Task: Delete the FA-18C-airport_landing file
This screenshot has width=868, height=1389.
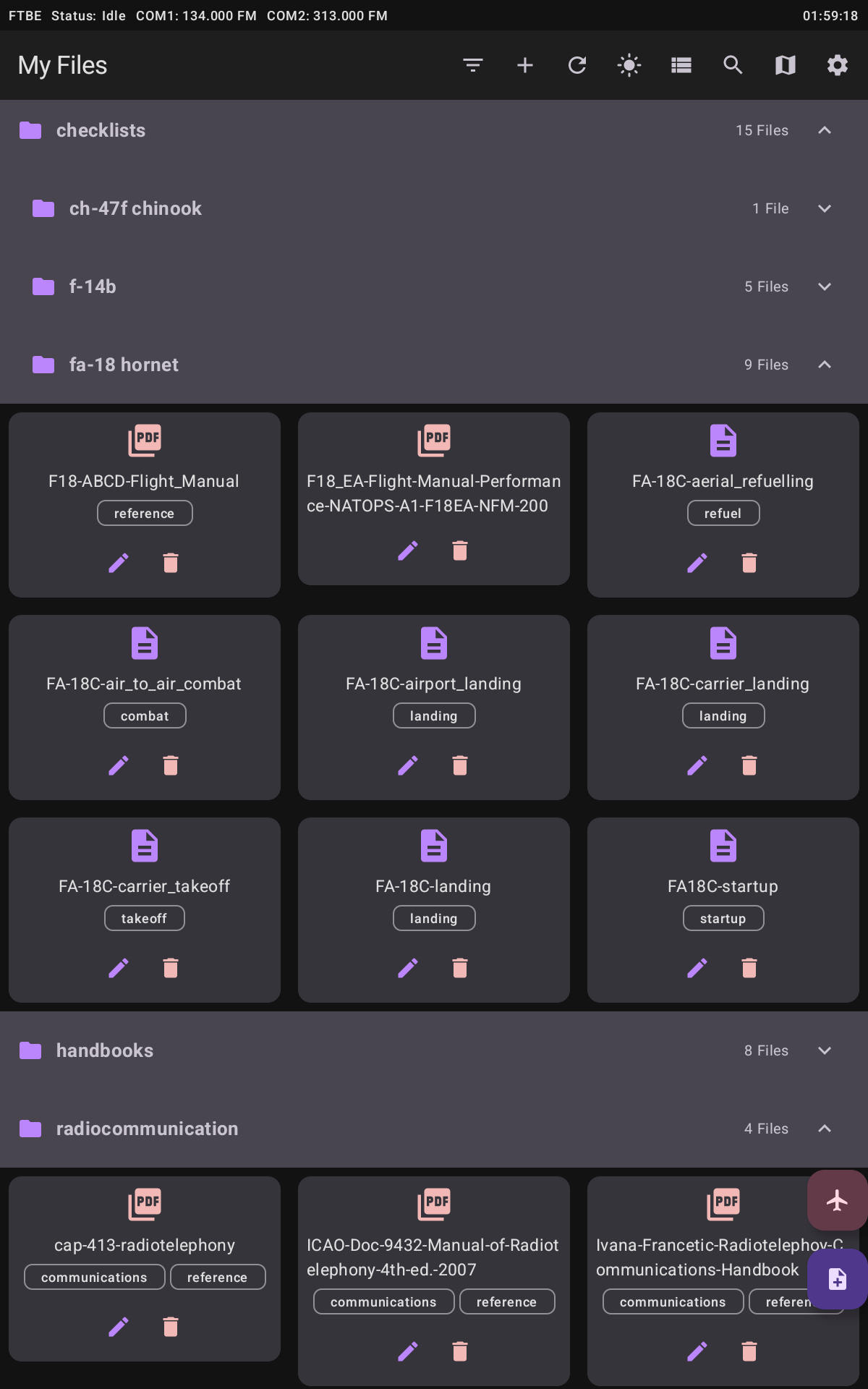Action: click(x=460, y=765)
